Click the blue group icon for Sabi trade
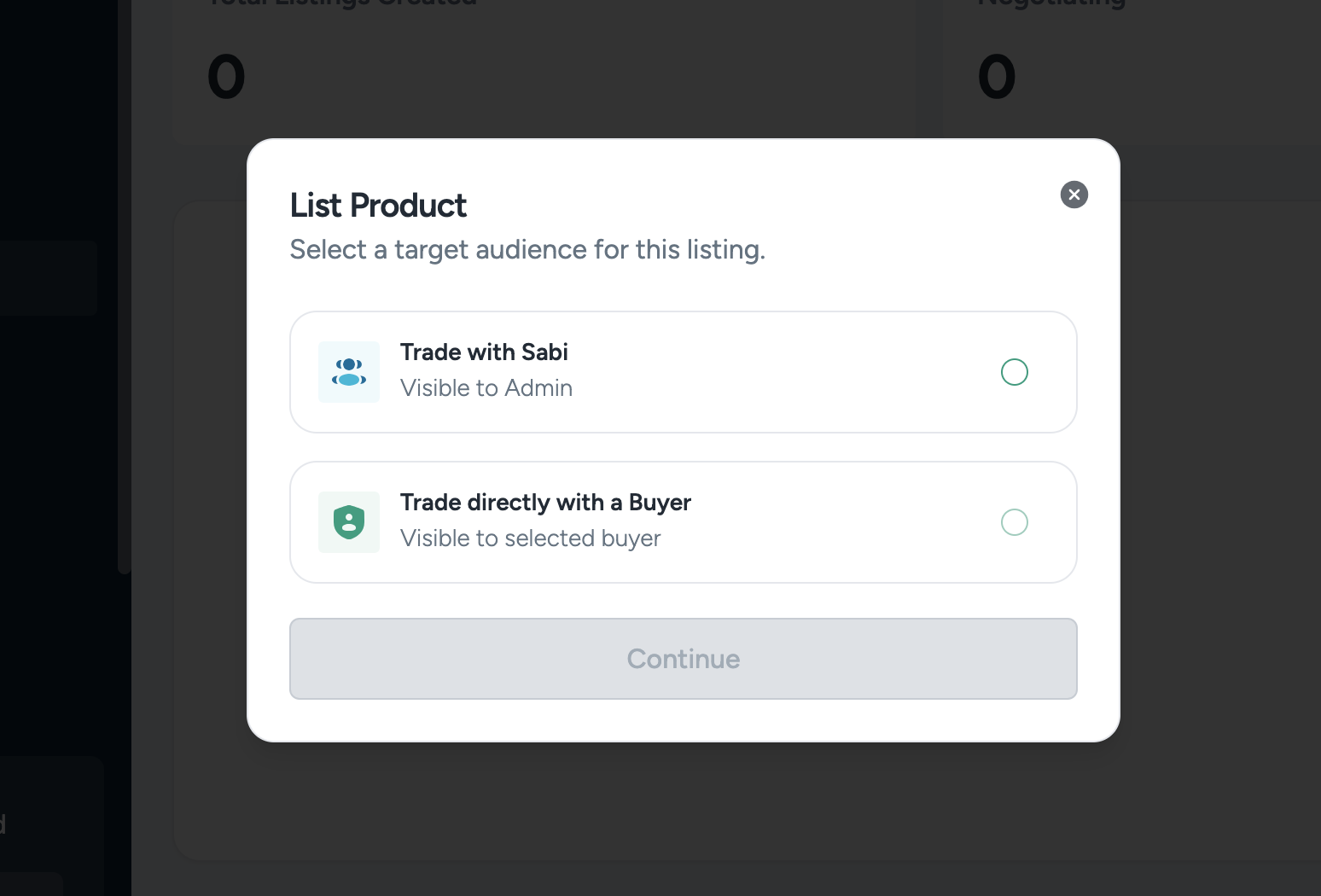 (349, 372)
